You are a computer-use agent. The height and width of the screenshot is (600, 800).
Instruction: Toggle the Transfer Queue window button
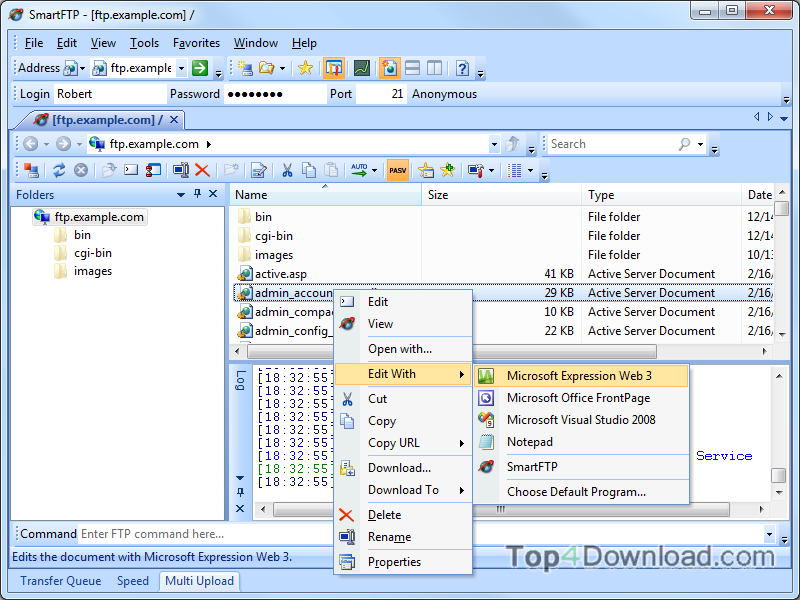[334, 68]
